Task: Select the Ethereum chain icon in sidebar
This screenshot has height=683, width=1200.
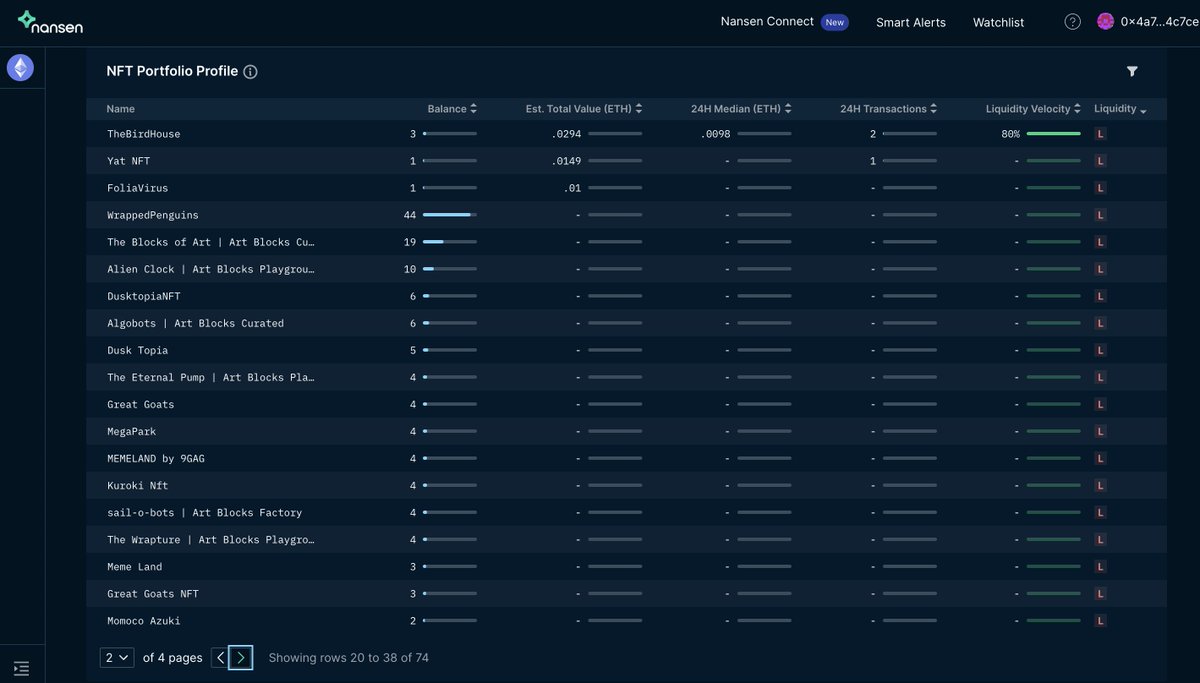Action: tap(21, 67)
